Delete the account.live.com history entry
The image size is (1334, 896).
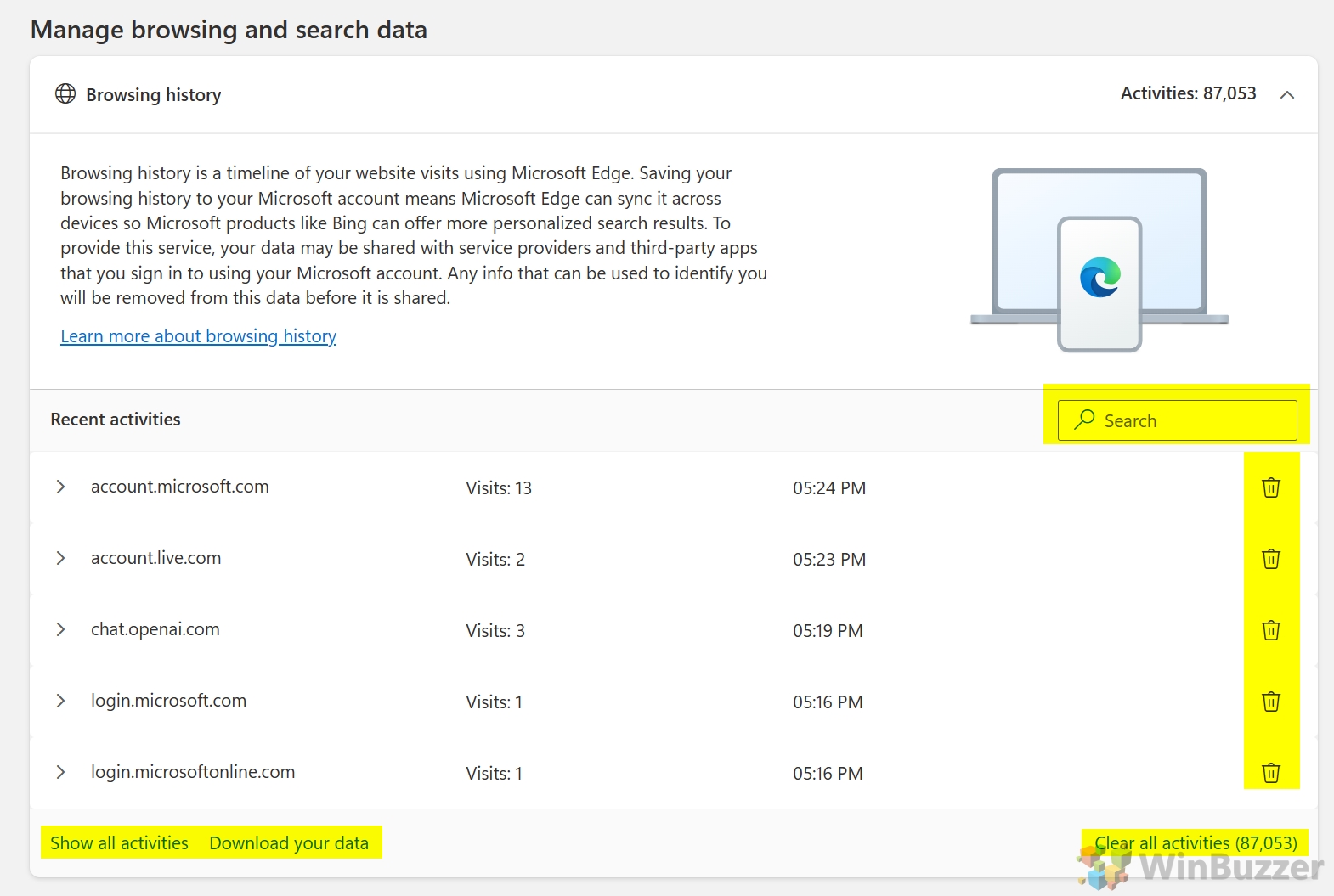click(x=1271, y=559)
